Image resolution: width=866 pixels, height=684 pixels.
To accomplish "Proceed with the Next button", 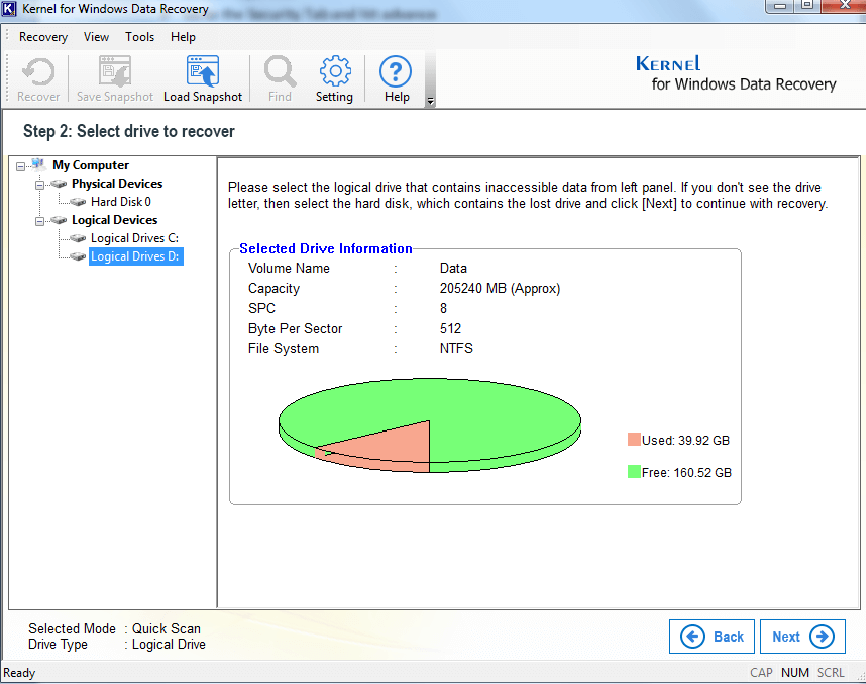I will point(803,636).
